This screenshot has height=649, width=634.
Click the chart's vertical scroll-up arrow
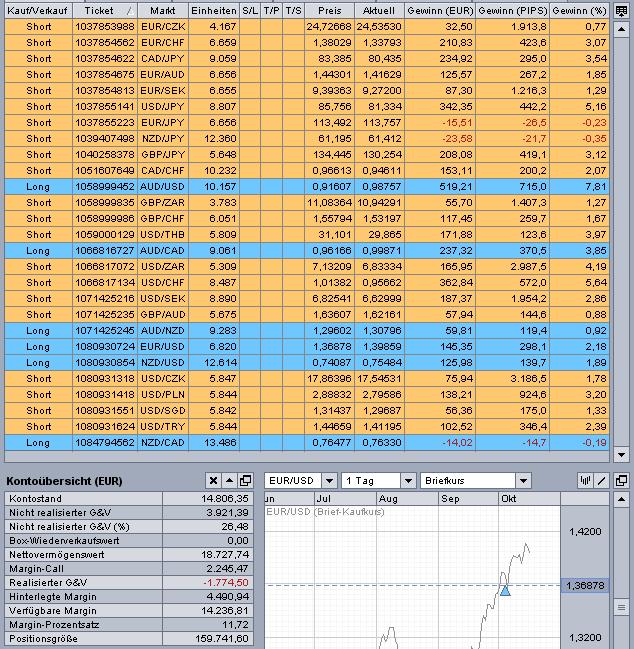(x=621, y=499)
